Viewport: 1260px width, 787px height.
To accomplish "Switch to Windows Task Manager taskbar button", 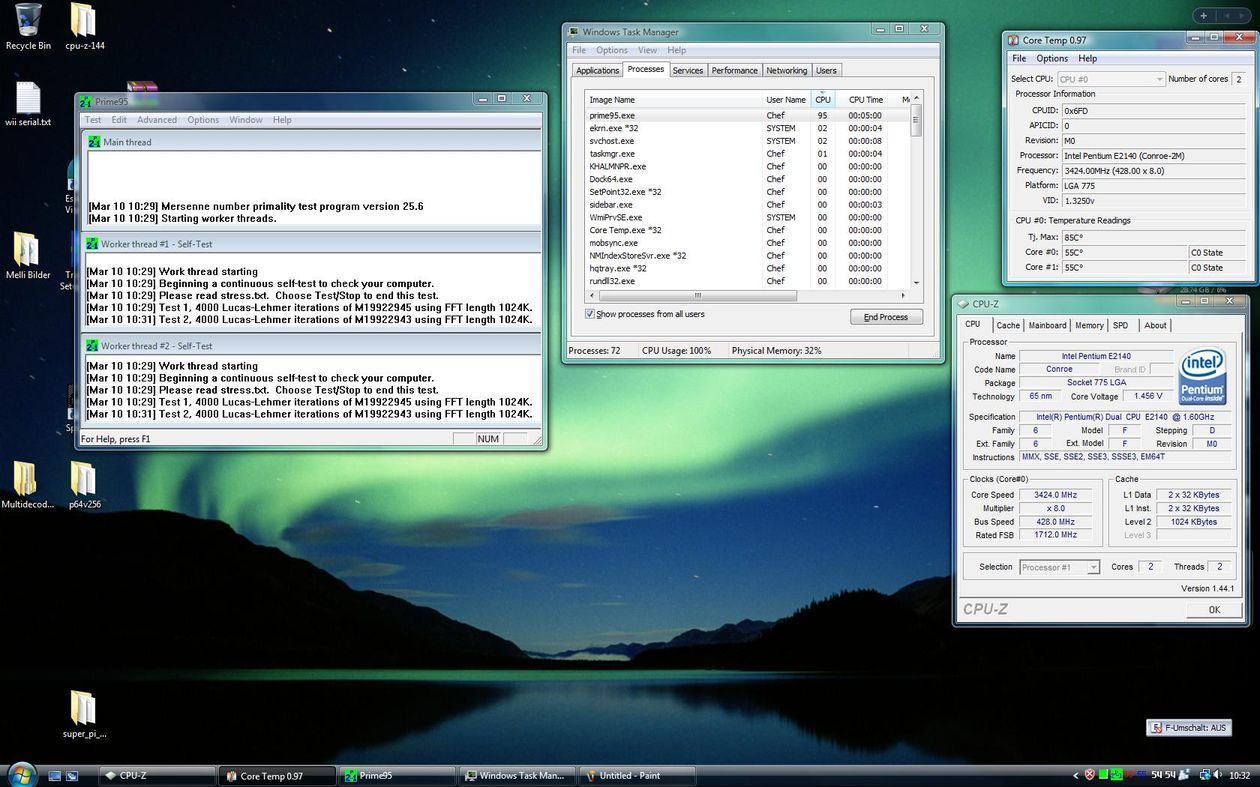I will (516, 775).
